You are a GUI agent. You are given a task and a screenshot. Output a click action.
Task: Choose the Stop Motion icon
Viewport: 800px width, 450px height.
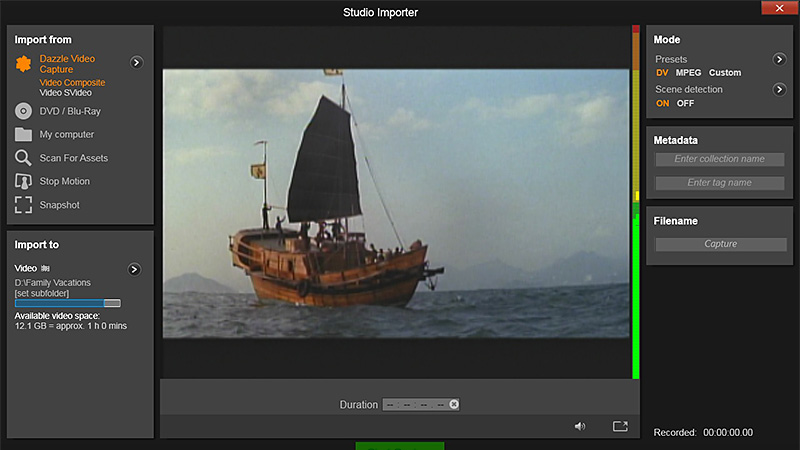point(24,182)
